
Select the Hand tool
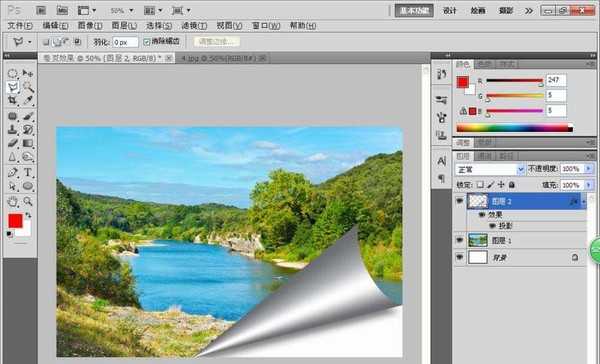coord(13,201)
